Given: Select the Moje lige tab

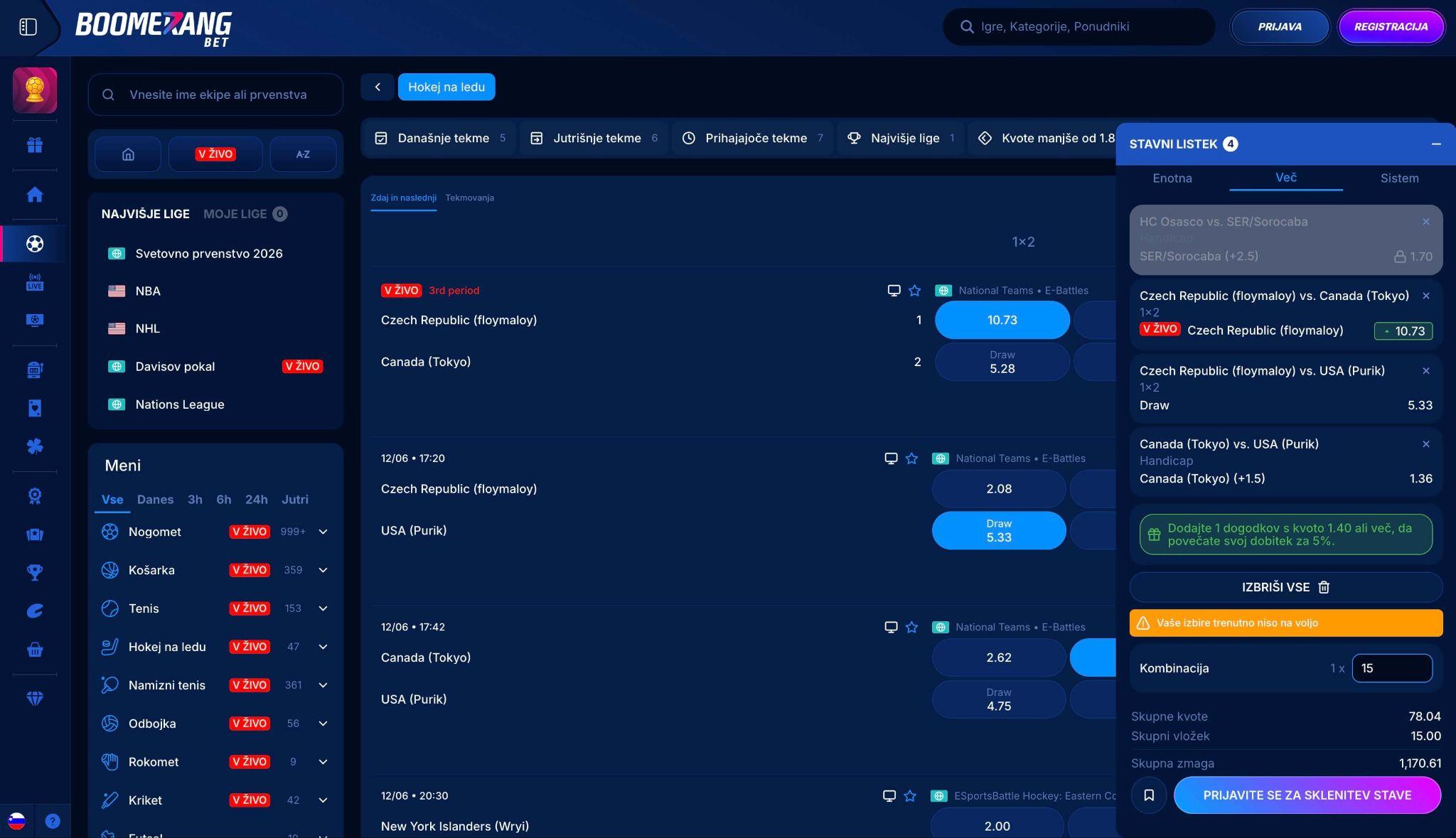Looking at the screenshot, I should pyautogui.click(x=245, y=214).
